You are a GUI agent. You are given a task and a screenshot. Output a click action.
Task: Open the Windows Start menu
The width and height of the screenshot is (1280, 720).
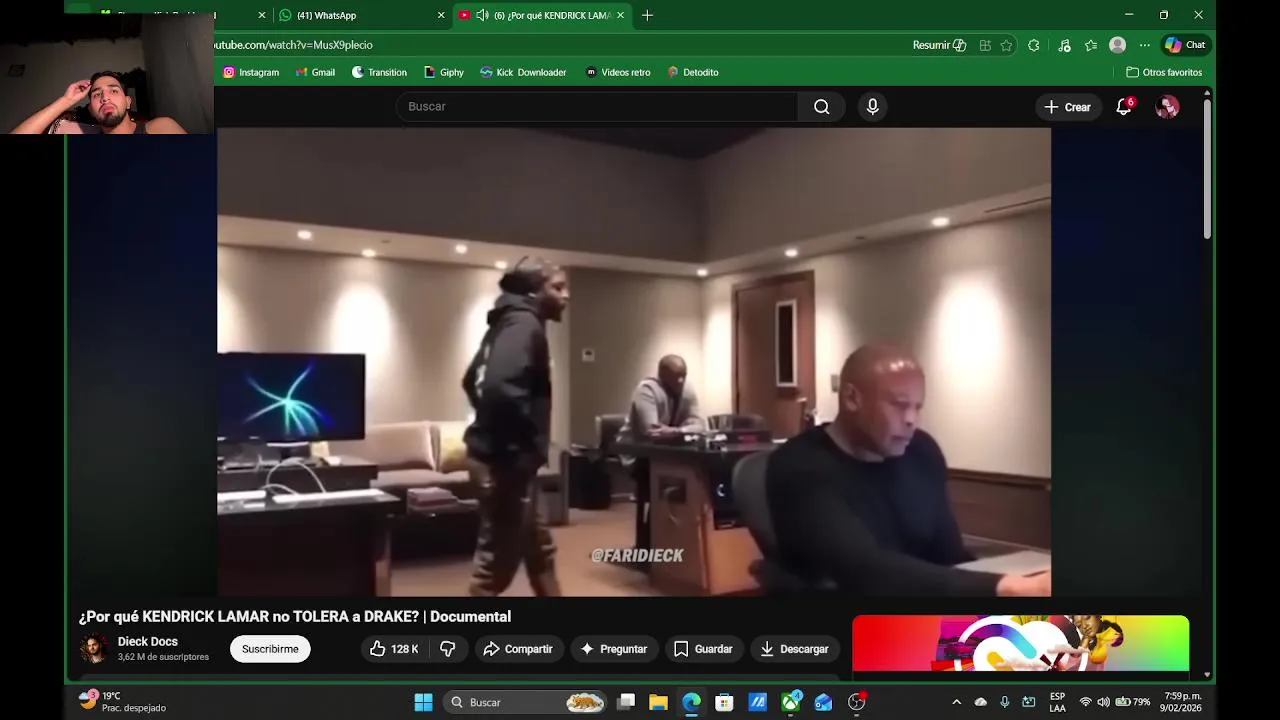(423, 702)
